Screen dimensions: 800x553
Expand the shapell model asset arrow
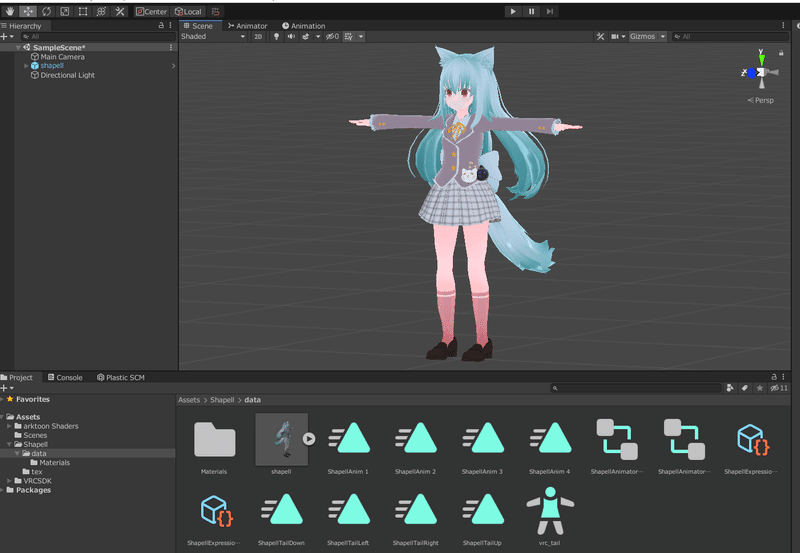click(x=309, y=439)
